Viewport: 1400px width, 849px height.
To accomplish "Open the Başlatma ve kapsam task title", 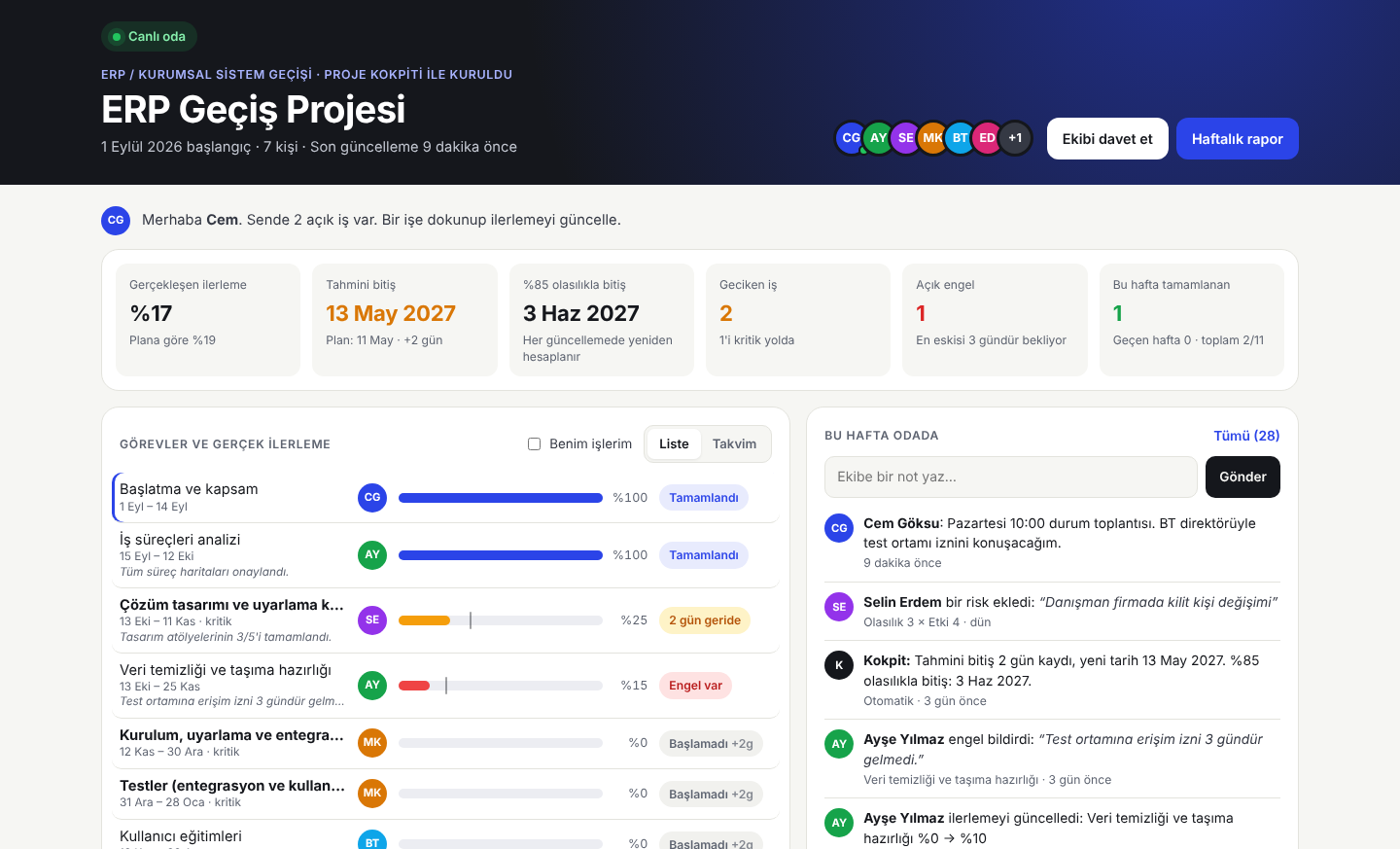I will (x=189, y=489).
